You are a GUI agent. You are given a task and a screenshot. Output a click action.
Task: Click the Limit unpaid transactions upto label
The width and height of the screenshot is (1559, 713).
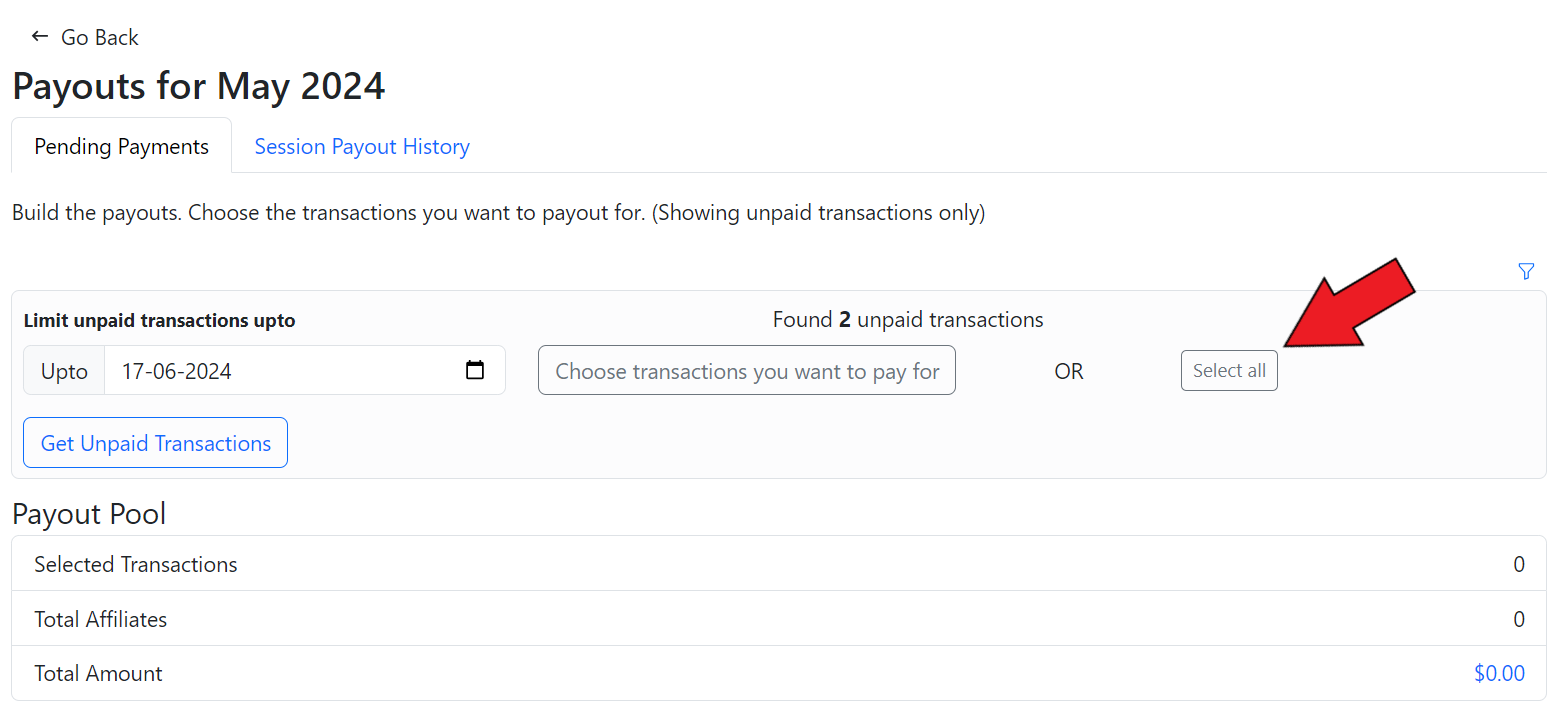(159, 321)
